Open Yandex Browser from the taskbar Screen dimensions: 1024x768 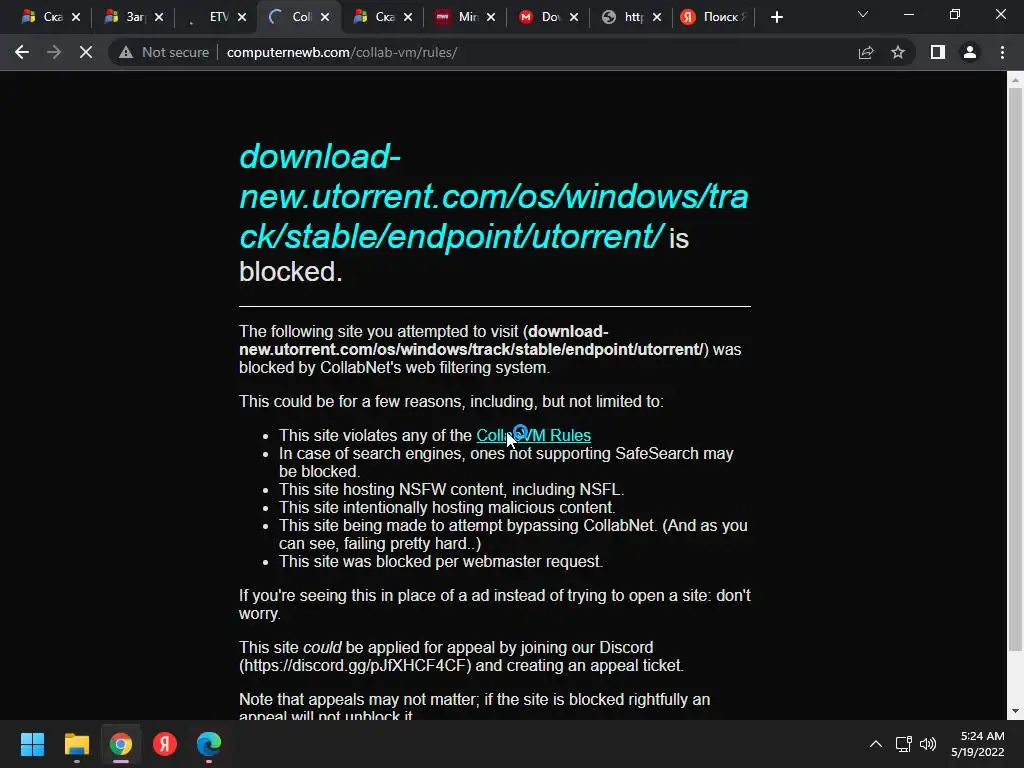[165, 744]
